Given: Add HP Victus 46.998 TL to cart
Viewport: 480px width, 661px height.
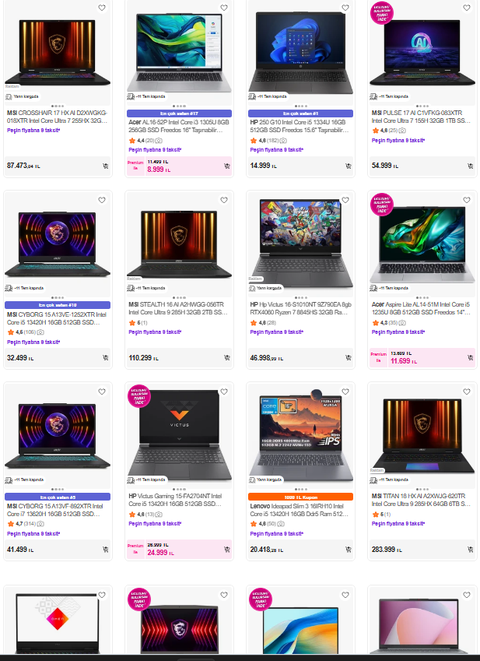Looking at the screenshot, I should [x=348, y=358].
